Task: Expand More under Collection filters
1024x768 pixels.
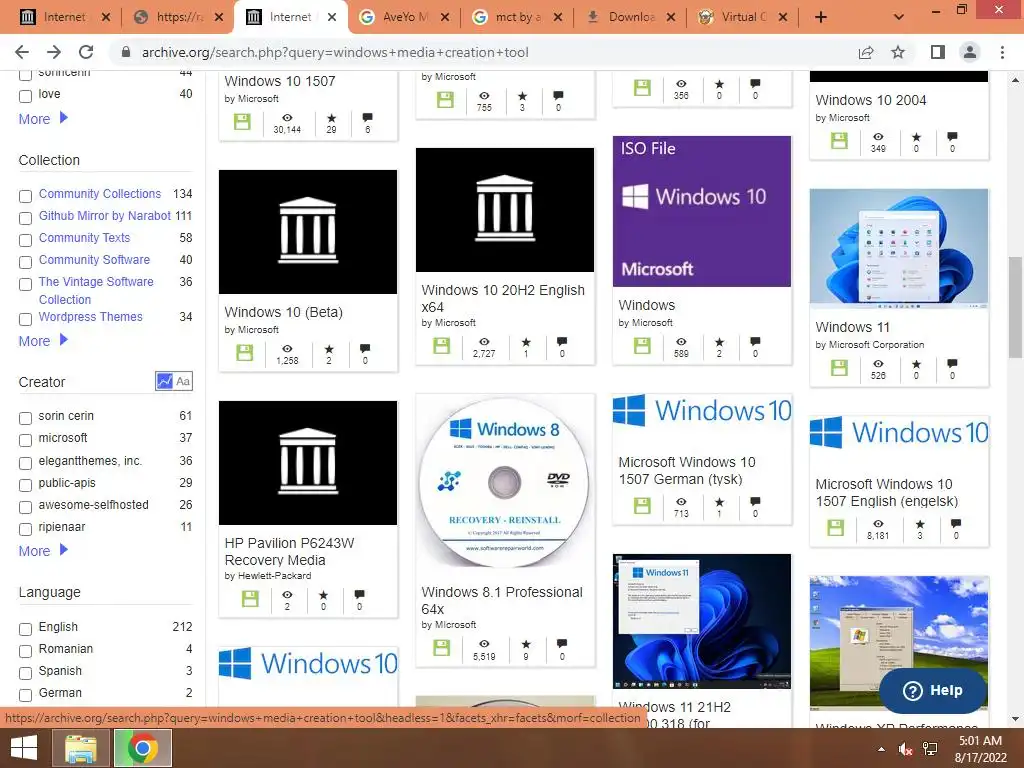Action: coord(43,341)
